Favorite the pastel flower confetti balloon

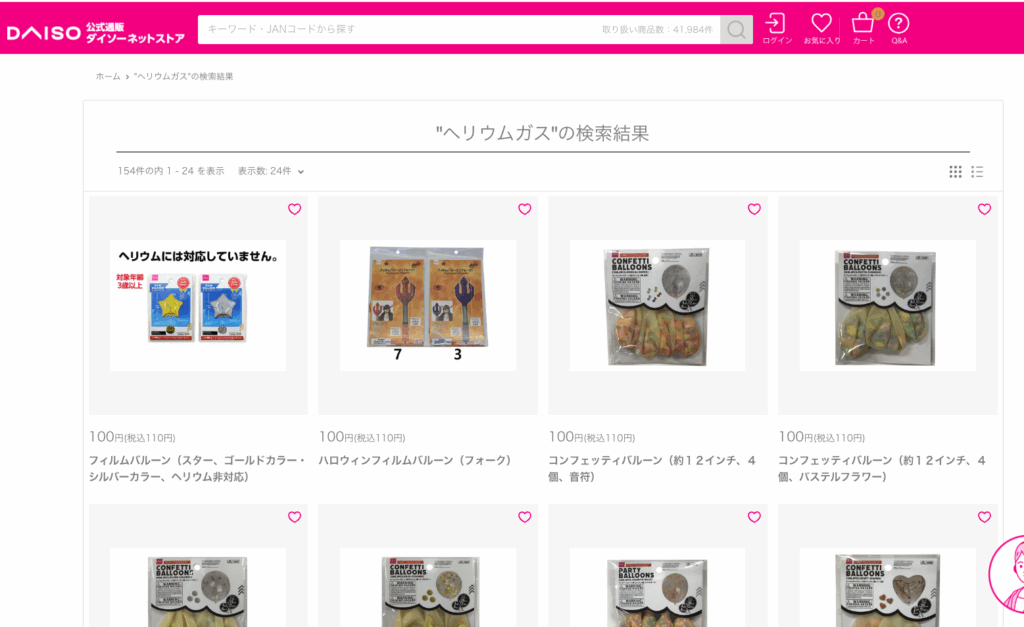coord(984,209)
